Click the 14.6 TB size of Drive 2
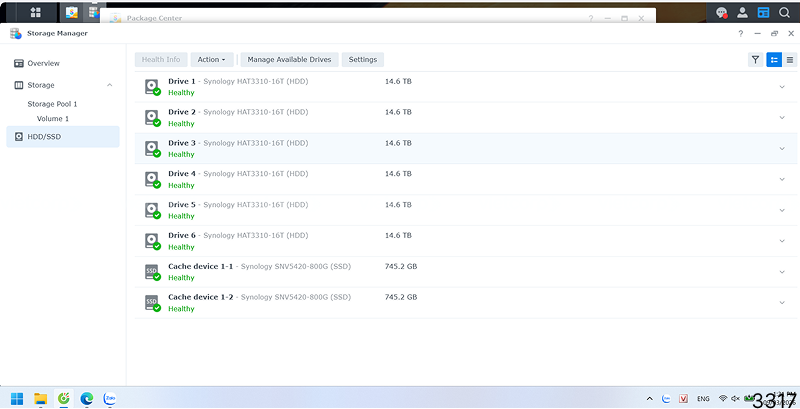This screenshot has width=800, height=409. coord(398,112)
